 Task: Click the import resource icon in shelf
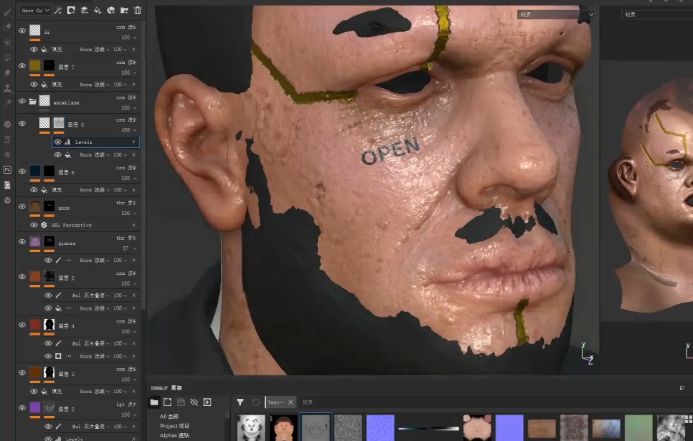coord(207,402)
